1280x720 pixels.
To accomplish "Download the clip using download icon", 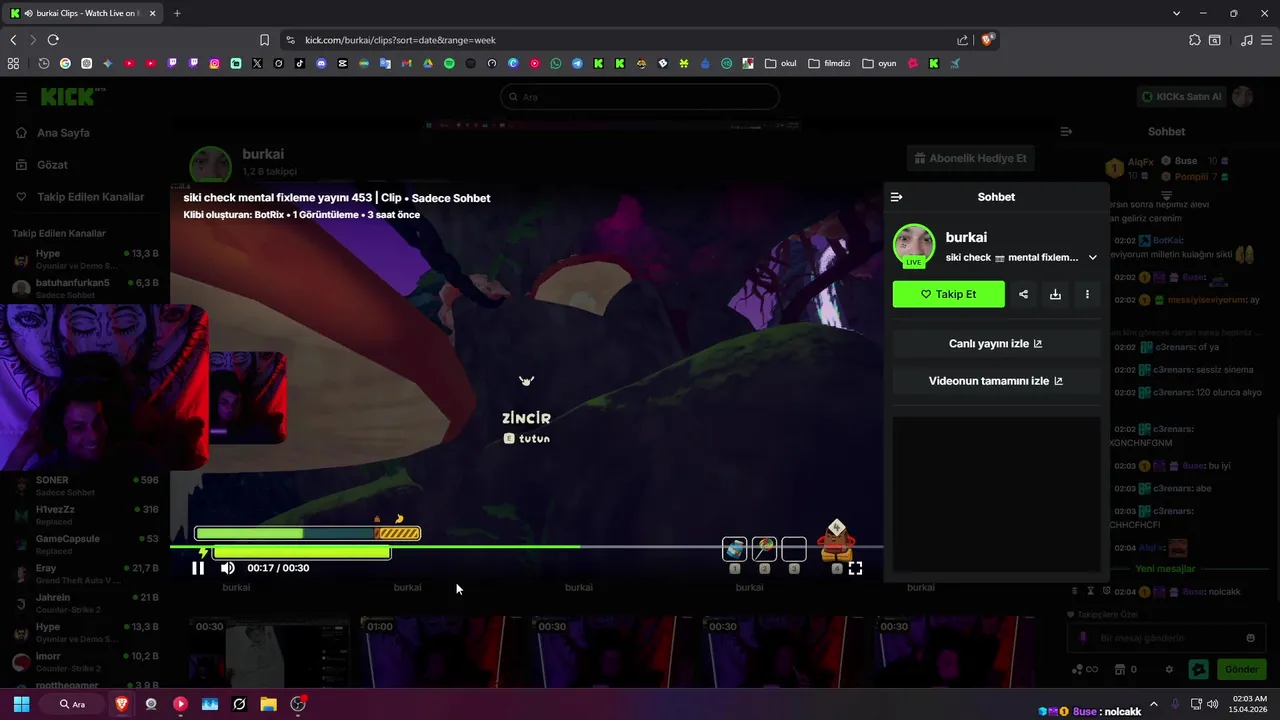I will pos(1055,294).
